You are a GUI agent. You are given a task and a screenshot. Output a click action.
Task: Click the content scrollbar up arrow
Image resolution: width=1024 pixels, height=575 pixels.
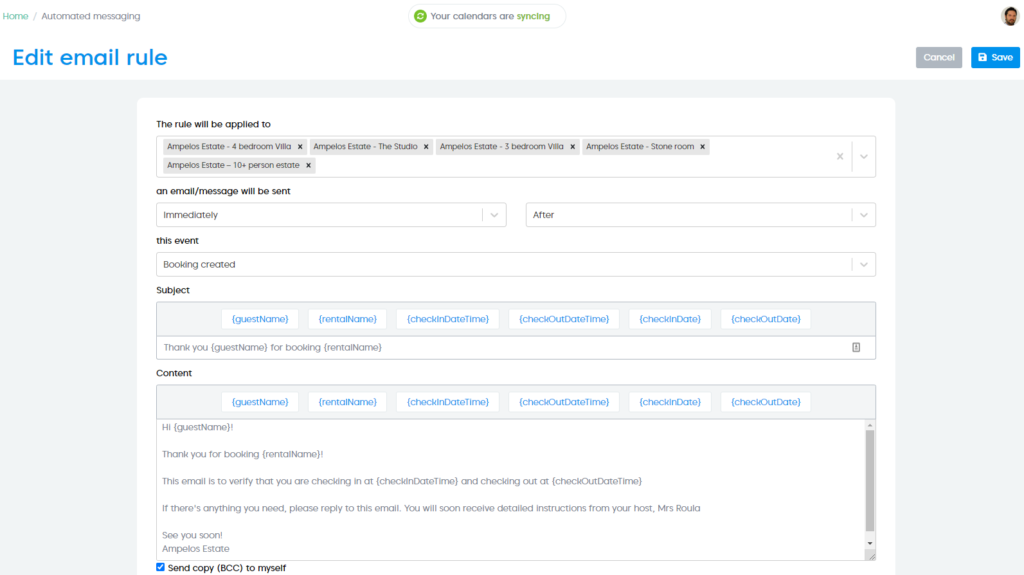coord(870,425)
